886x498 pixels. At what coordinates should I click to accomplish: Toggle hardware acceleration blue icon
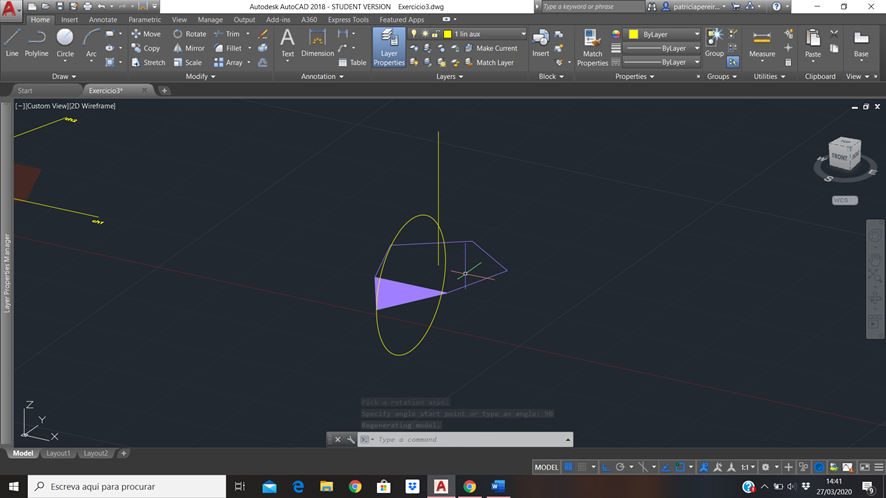click(819, 467)
